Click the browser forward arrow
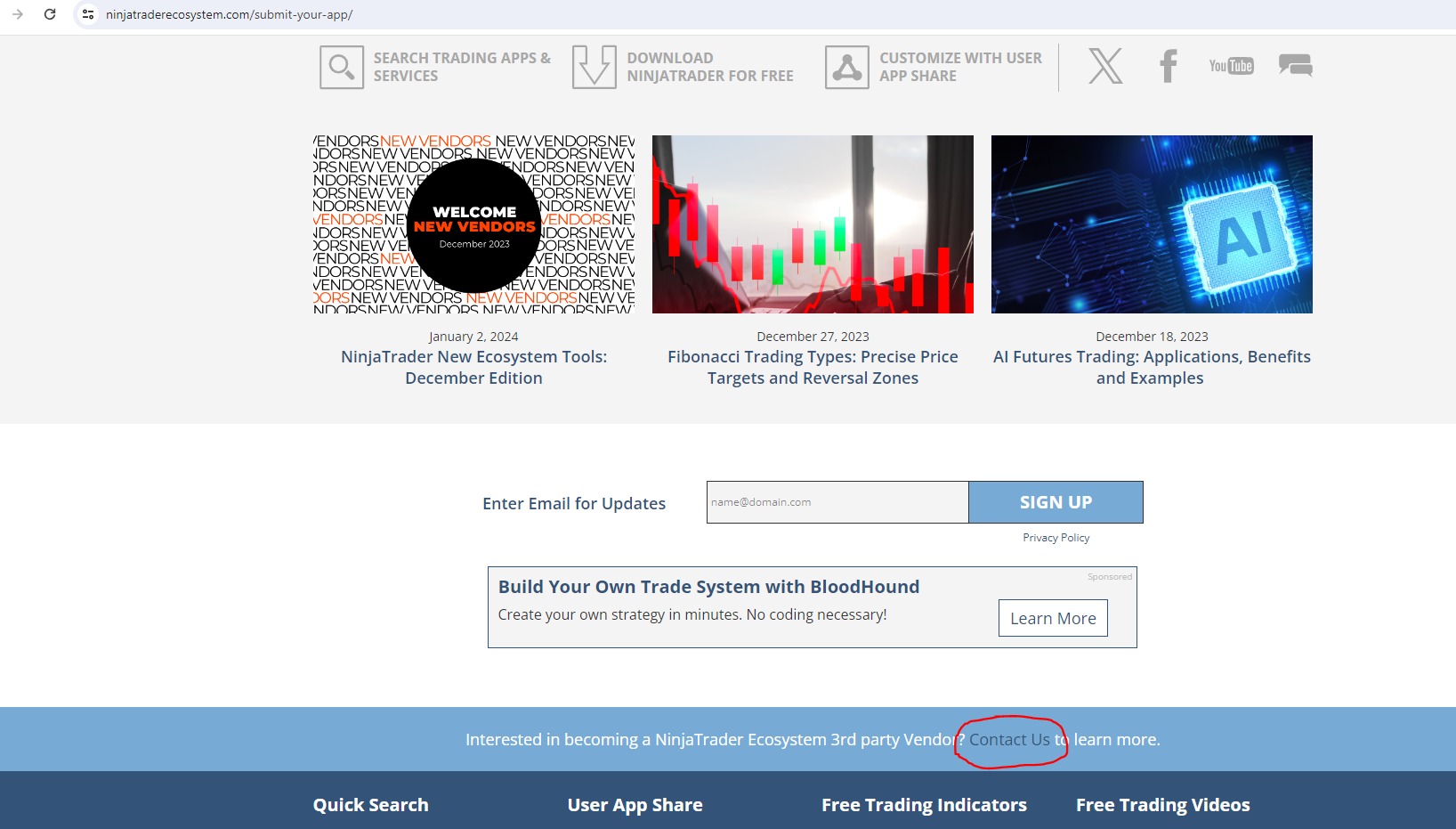The image size is (1456, 829). 18,14
